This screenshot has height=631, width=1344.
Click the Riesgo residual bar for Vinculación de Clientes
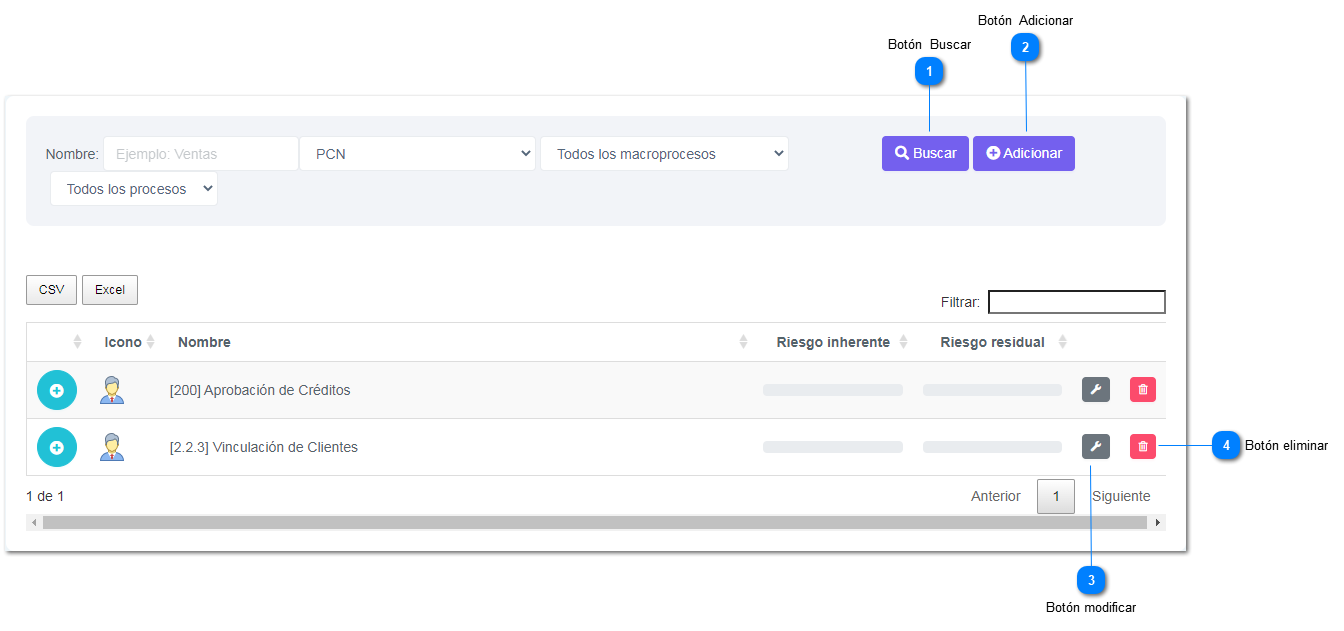tap(992, 447)
